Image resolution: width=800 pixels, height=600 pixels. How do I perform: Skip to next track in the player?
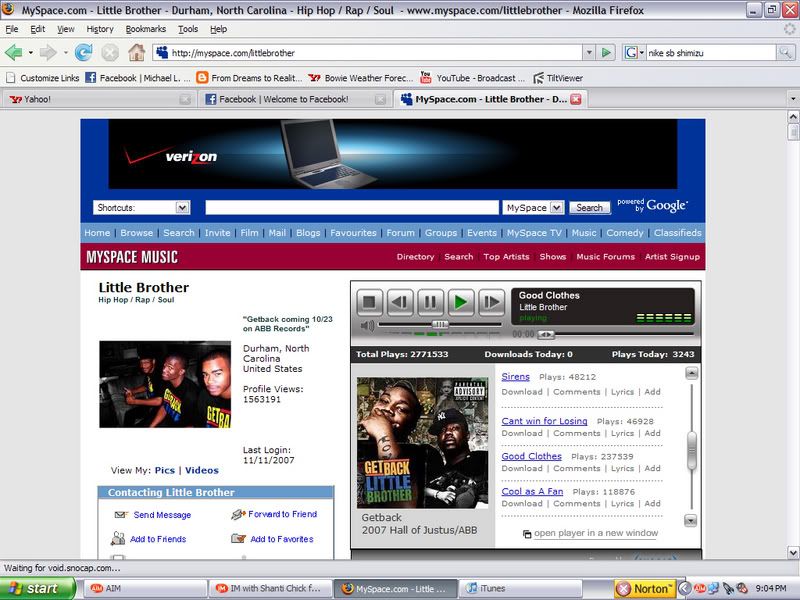pos(491,303)
